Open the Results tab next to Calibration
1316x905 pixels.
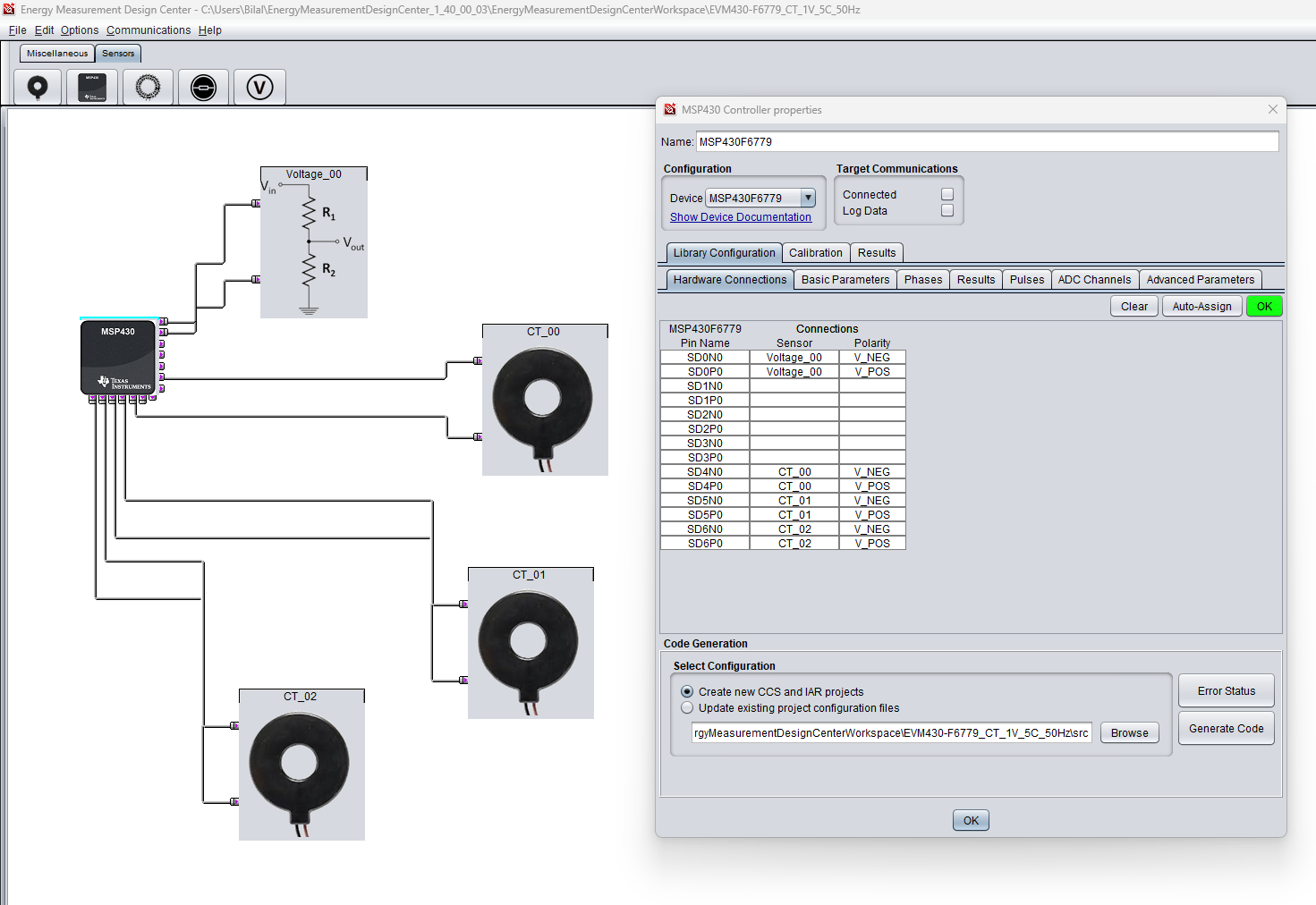(877, 253)
